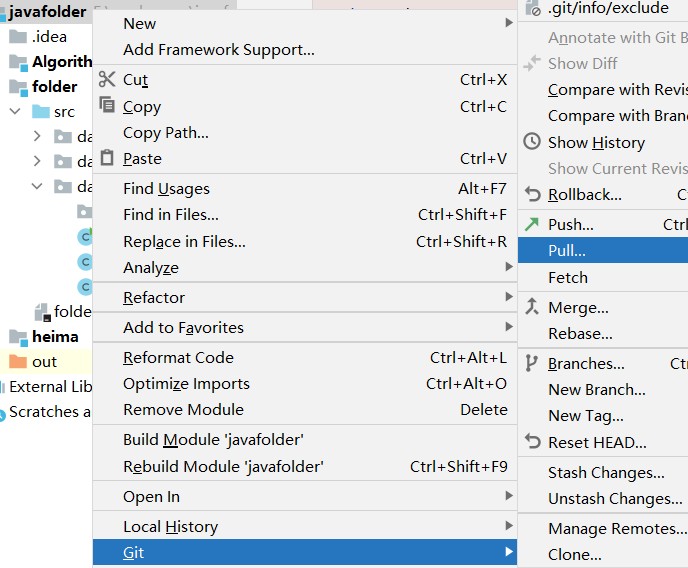
Task: Select Reformat Code menu entry
Action: pyautogui.click(x=178, y=357)
